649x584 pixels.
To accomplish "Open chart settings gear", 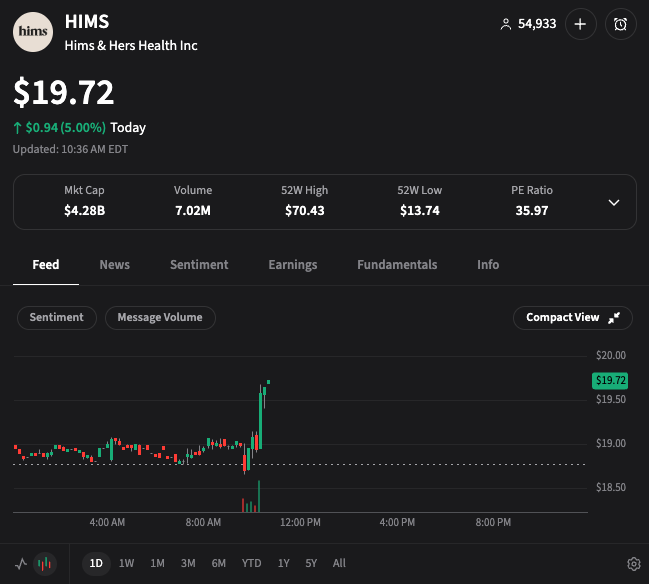I will coord(634,564).
